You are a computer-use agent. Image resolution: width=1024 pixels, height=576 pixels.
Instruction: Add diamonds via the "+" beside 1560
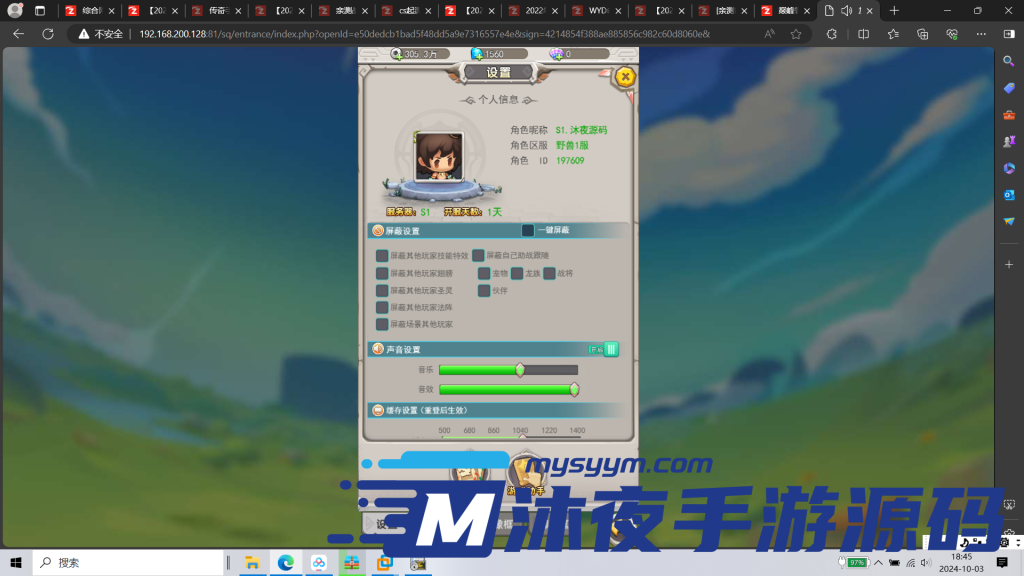pos(479,57)
